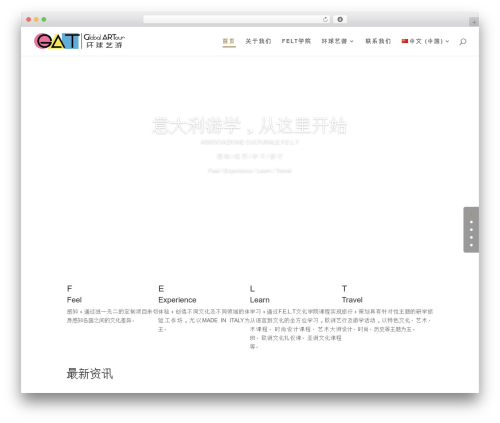Open the 关于我们 menu item
The height and width of the screenshot is (423, 500).
[x=258, y=41]
